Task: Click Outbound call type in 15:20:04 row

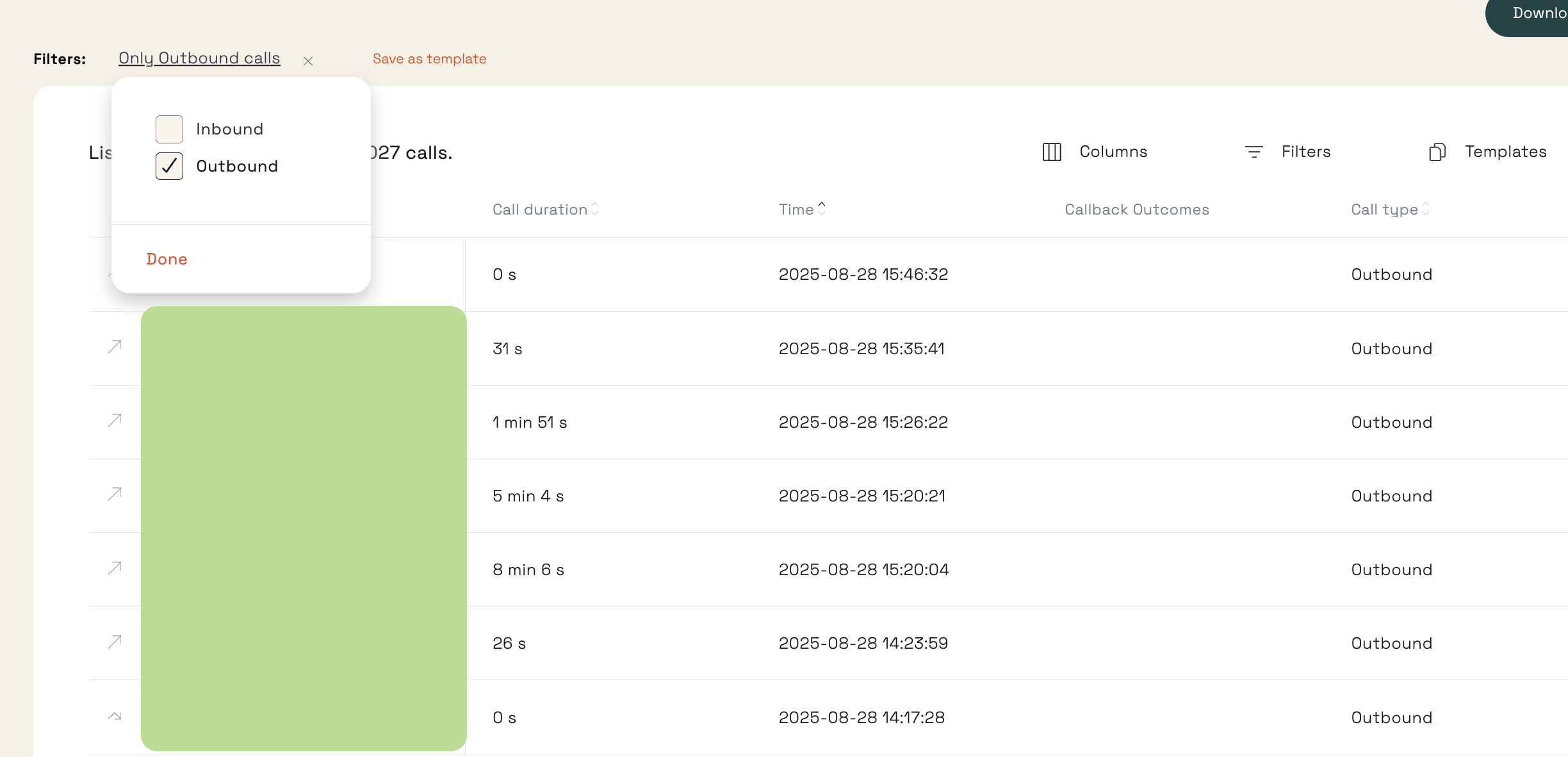Action: coord(1392,570)
